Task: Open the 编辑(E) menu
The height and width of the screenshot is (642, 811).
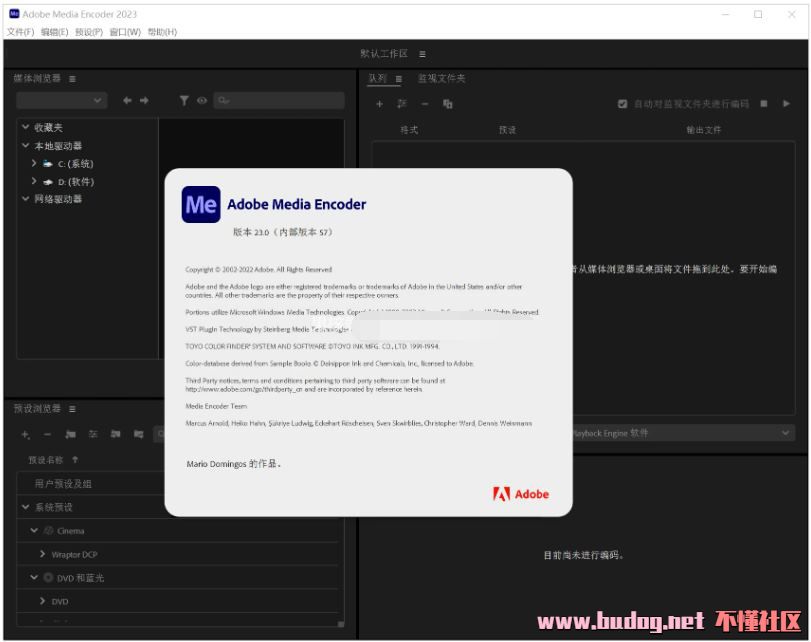Action: pyautogui.click(x=54, y=32)
